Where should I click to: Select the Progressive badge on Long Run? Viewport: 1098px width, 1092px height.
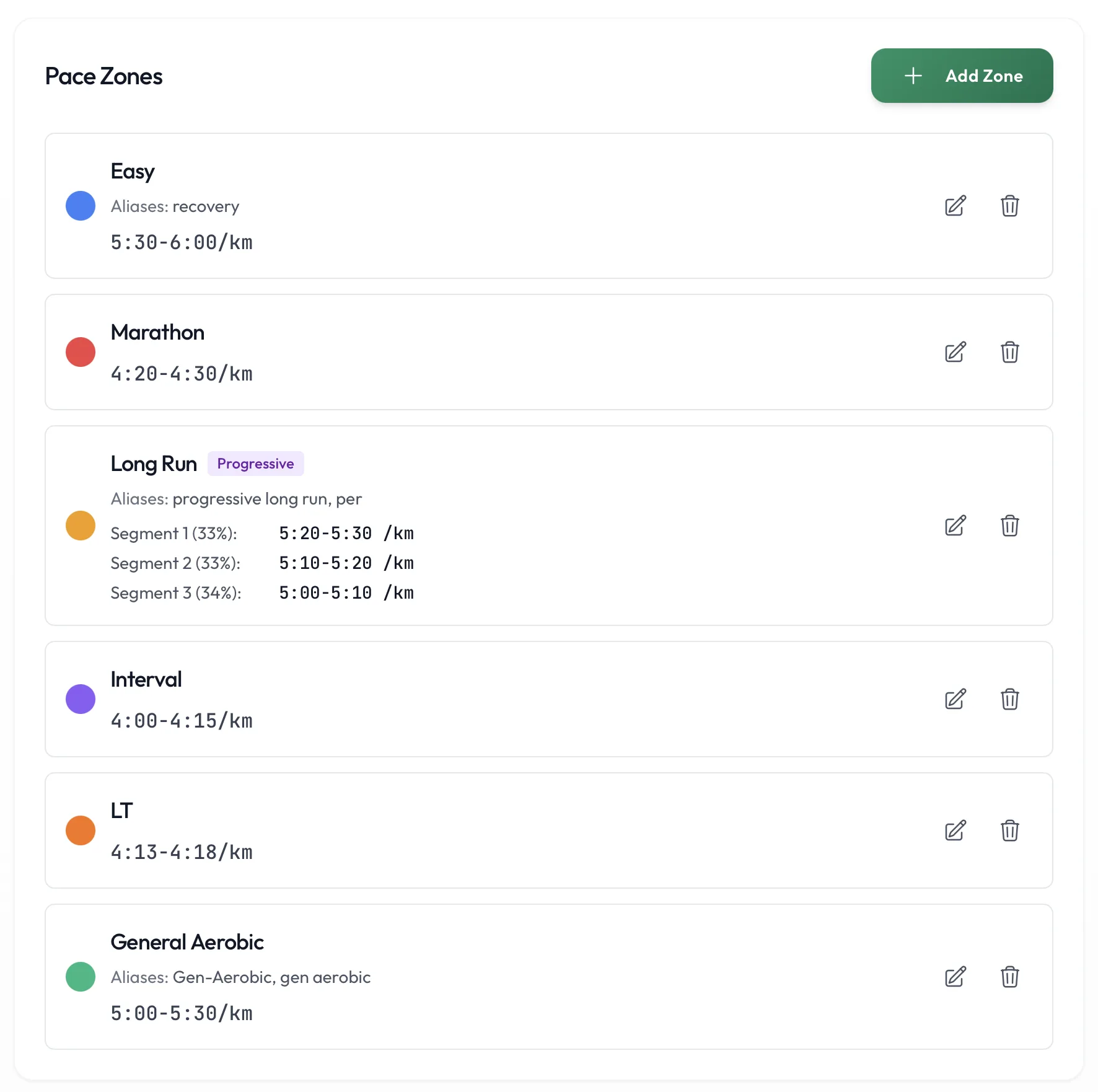click(255, 463)
